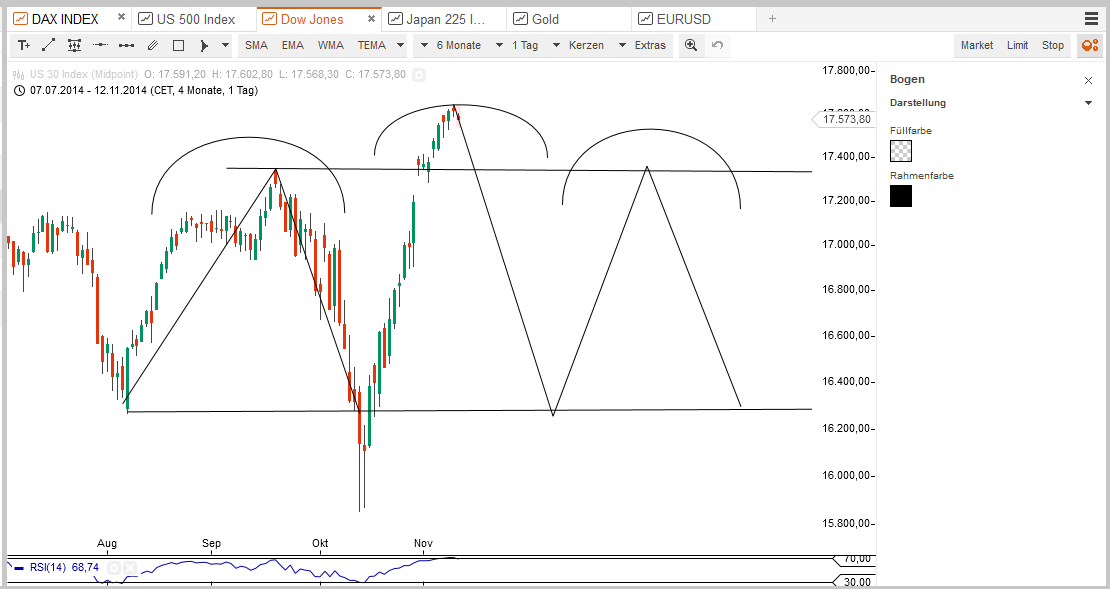This screenshot has width=1110, height=589.
Task: Activate the trendline drawing tool
Action: (x=47, y=45)
